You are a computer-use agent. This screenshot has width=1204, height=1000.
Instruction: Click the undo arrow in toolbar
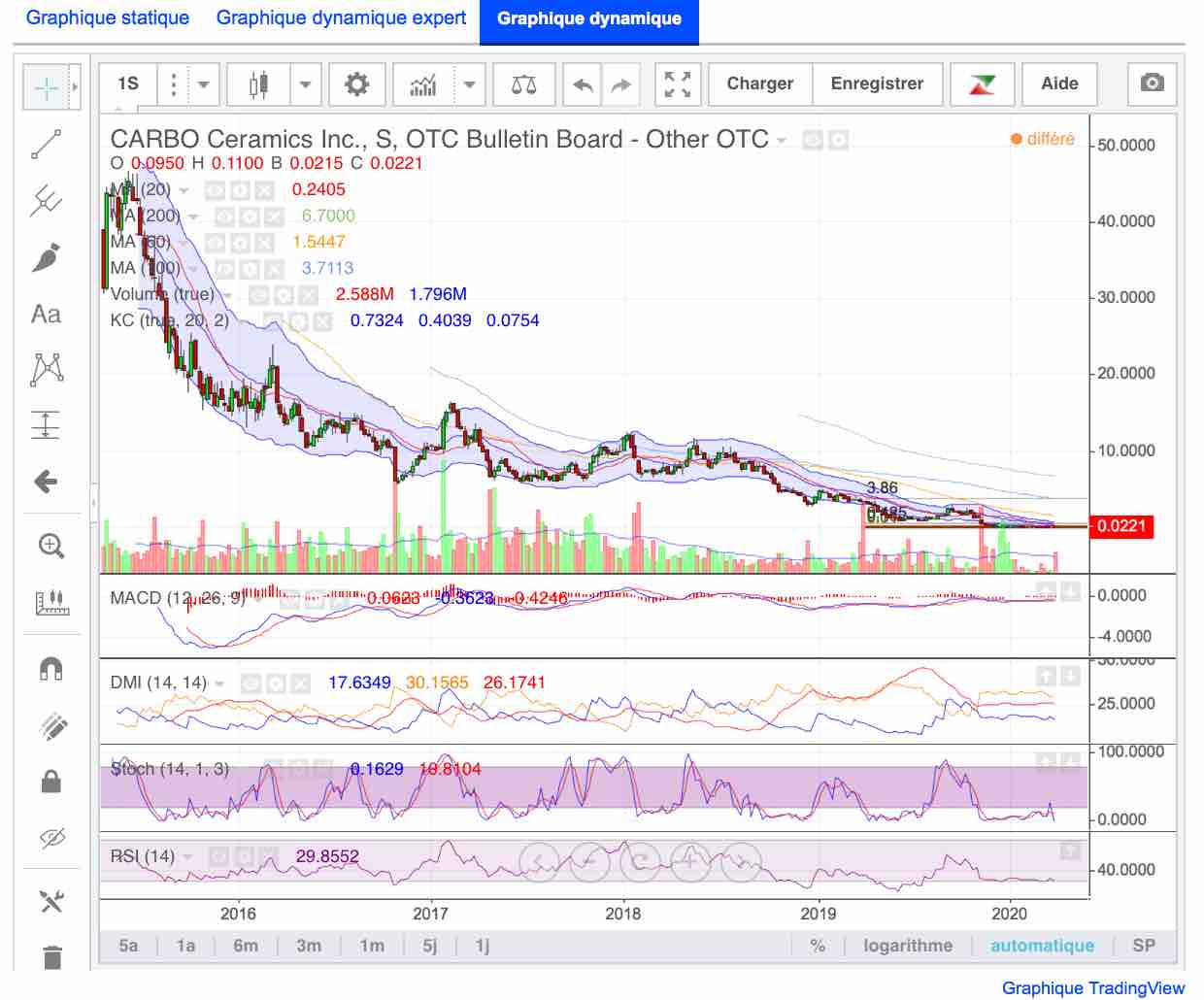tap(583, 84)
